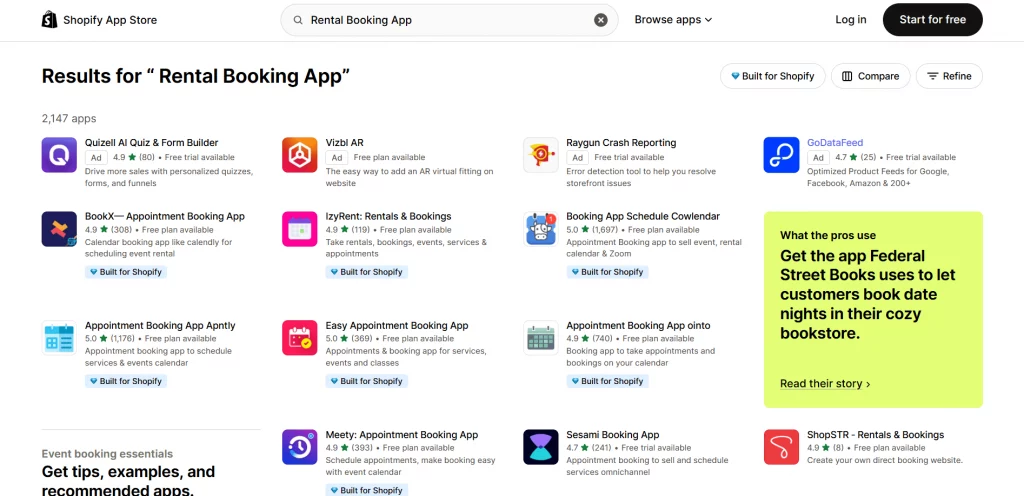Click the Ad label on Quizell listing

tap(96, 157)
